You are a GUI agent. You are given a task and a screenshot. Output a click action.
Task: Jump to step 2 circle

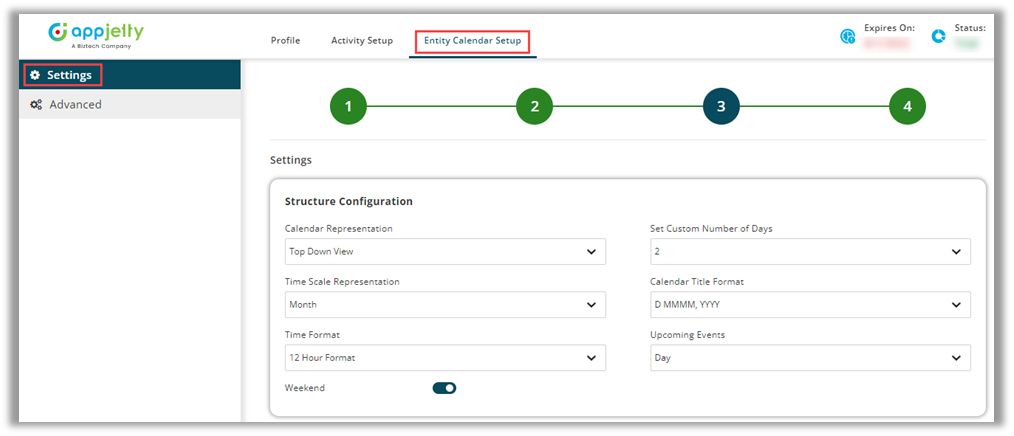[534, 106]
